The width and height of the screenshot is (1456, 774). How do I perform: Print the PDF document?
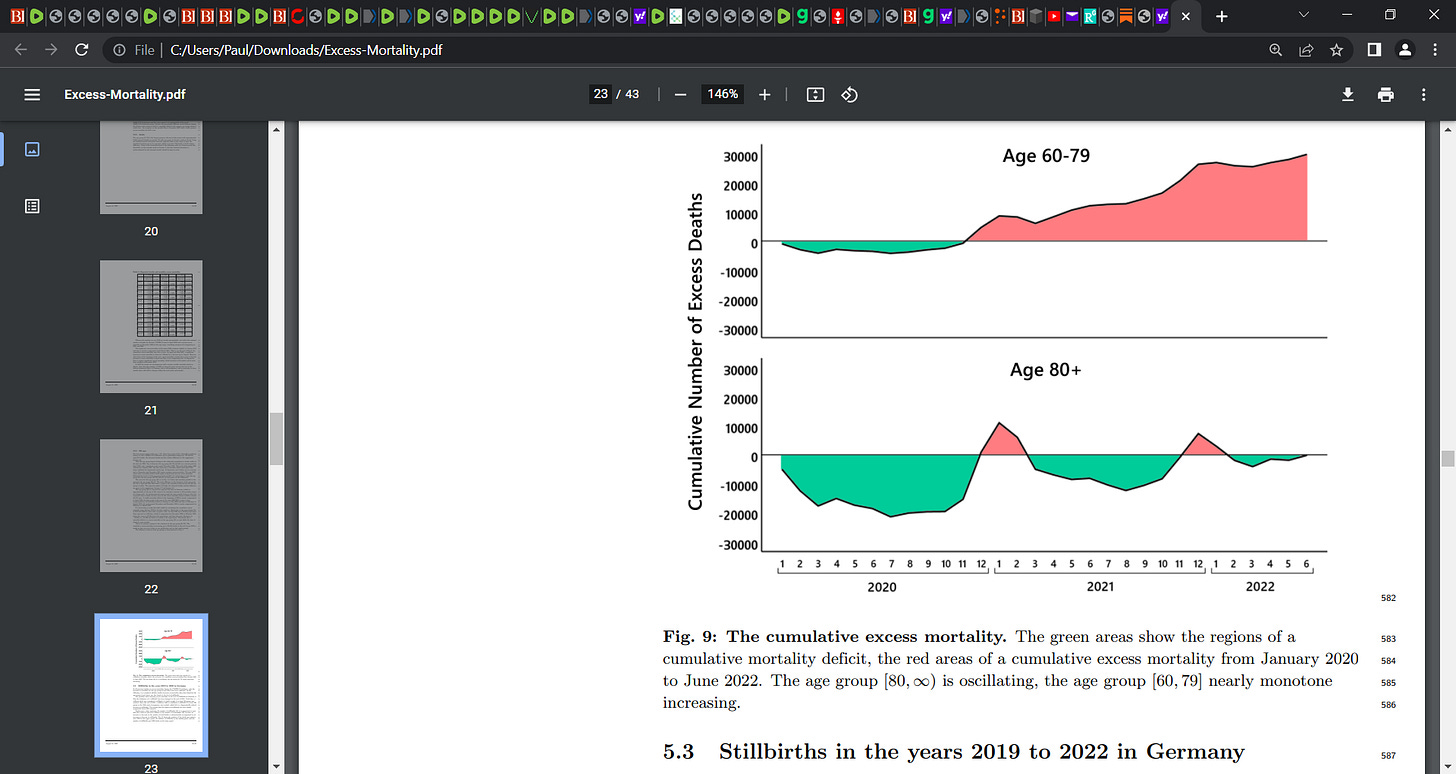coord(1385,94)
